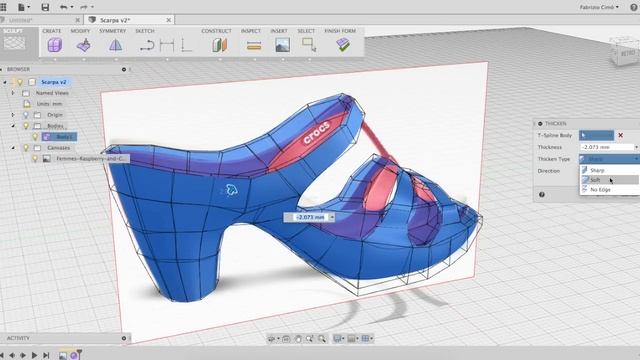Collapse the Canvases node

coord(13,148)
